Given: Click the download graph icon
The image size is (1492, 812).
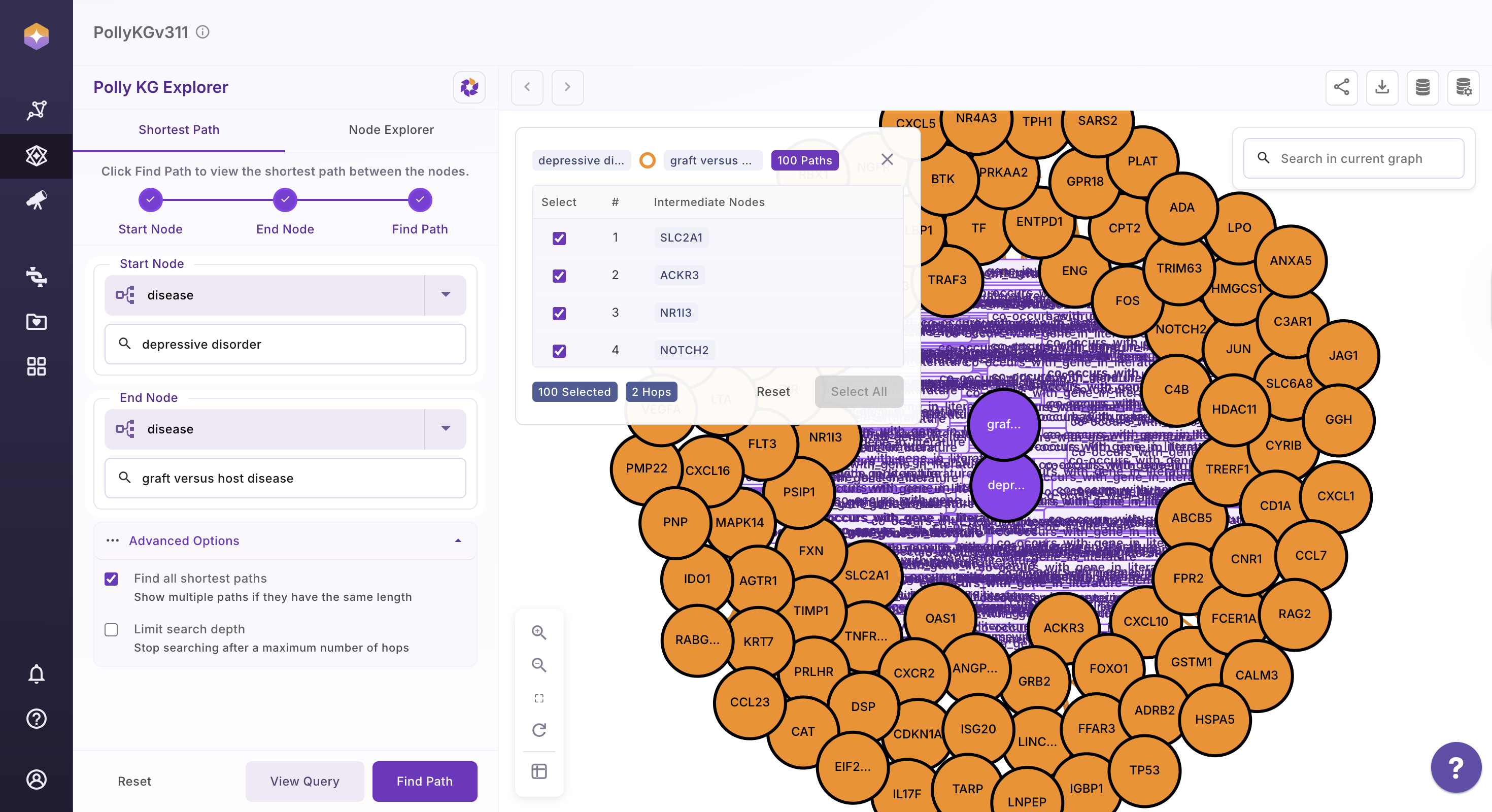Looking at the screenshot, I should (1382, 87).
